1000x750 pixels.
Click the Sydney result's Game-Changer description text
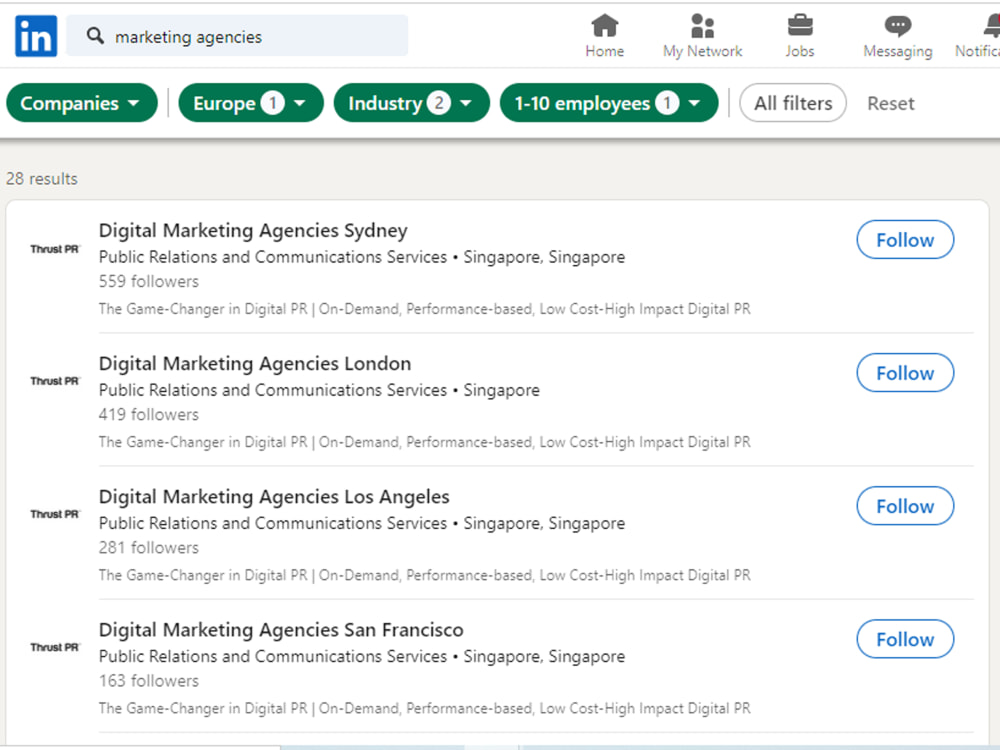pyautogui.click(x=425, y=309)
